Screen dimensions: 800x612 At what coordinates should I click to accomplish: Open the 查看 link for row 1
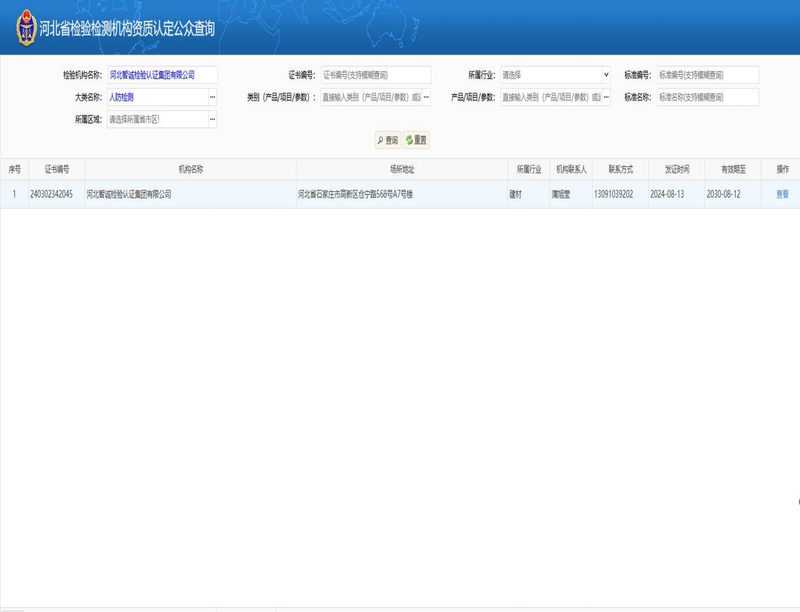782,194
